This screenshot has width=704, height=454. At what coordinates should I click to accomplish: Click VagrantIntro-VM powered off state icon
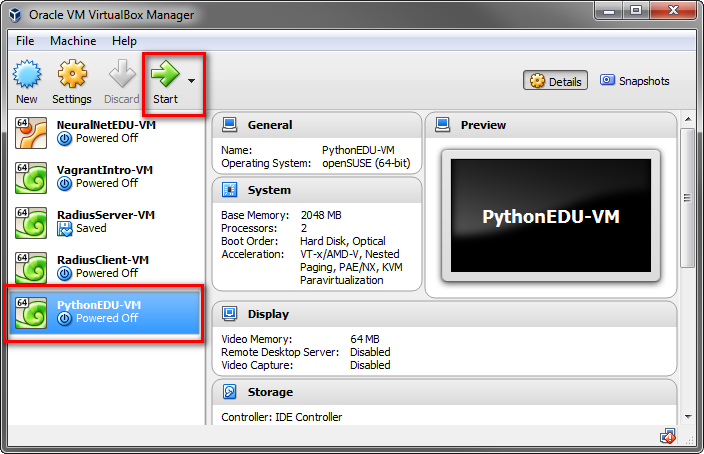click(x=65, y=184)
